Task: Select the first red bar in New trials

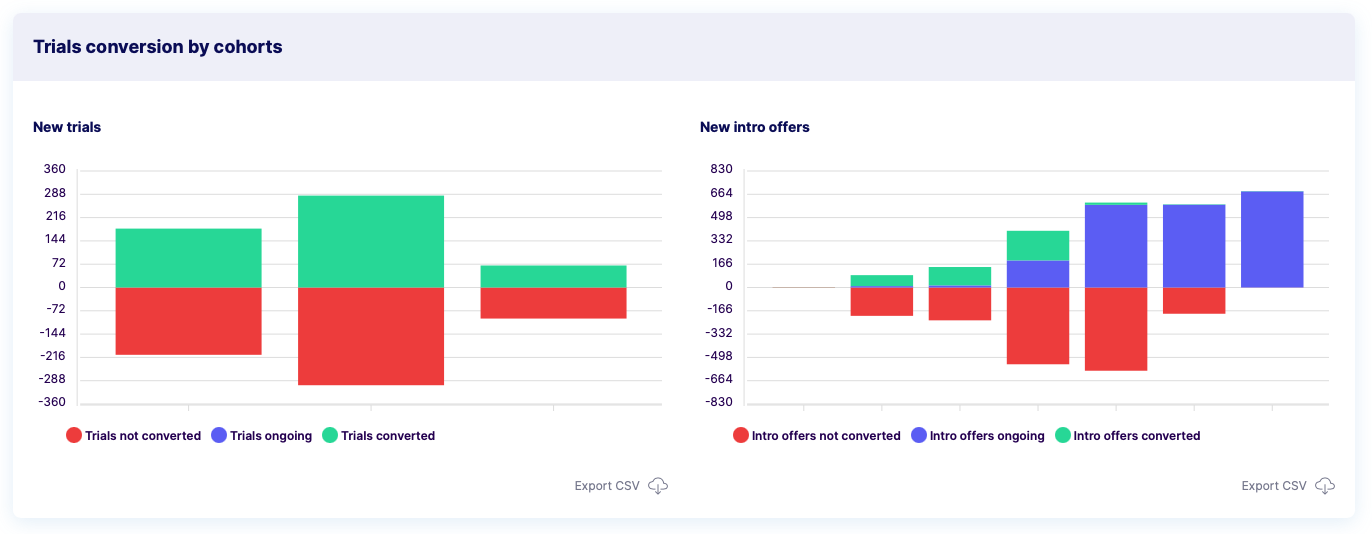Action: tap(188, 321)
